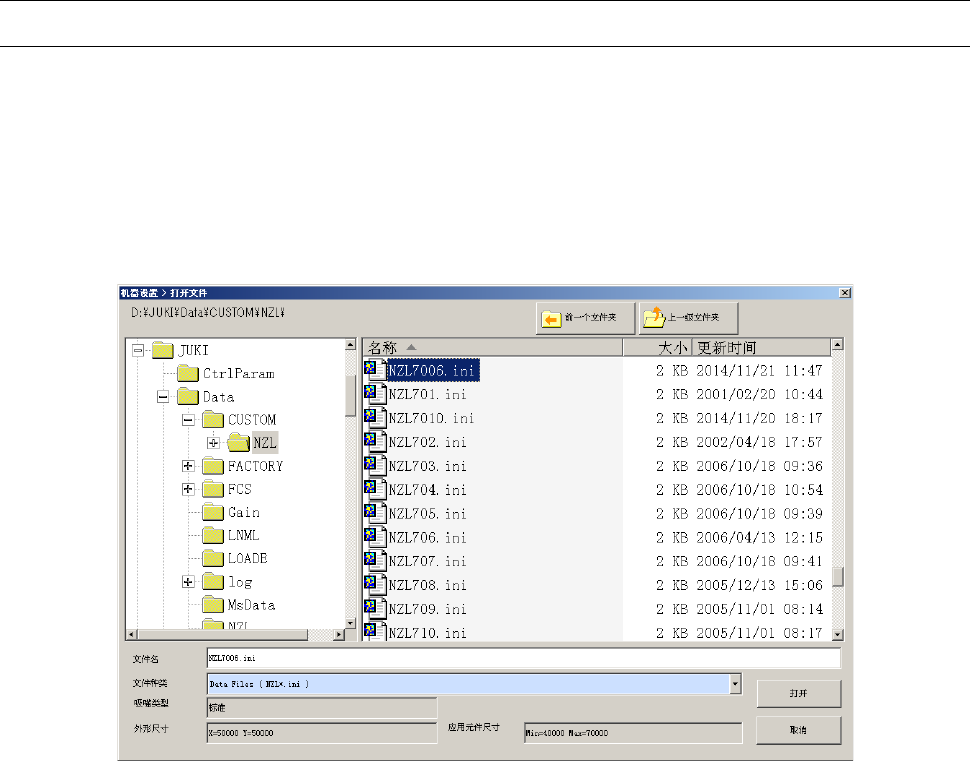Viewport: 970px width, 761px height.
Task: Select the NZL701.ini file icon
Action: pyautogui.click(x=375, y=393)
